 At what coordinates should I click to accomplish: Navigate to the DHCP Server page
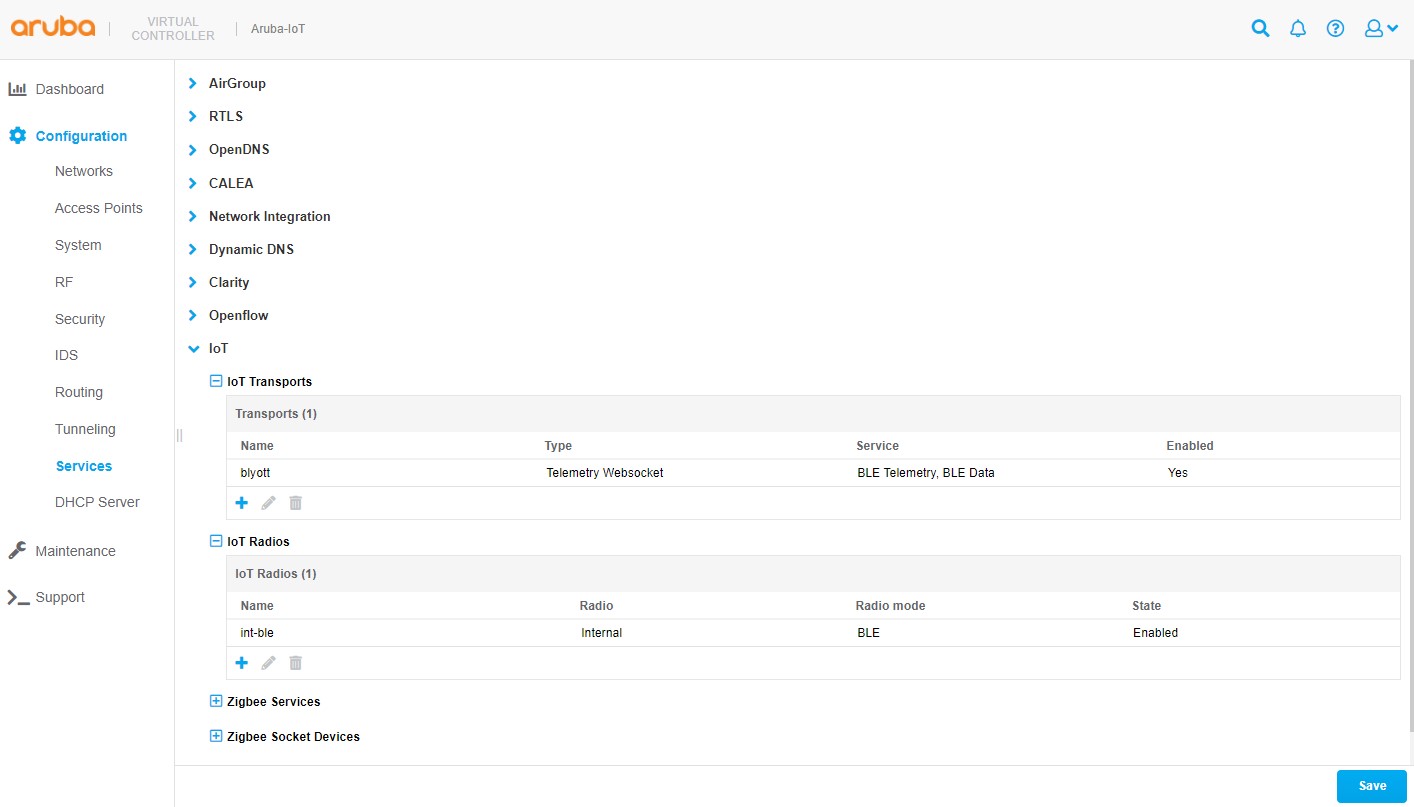[97, 502]
